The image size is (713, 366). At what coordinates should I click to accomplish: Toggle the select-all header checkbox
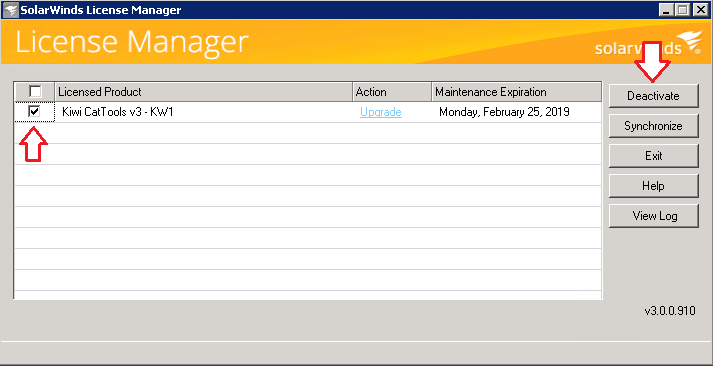coord(35,92)
